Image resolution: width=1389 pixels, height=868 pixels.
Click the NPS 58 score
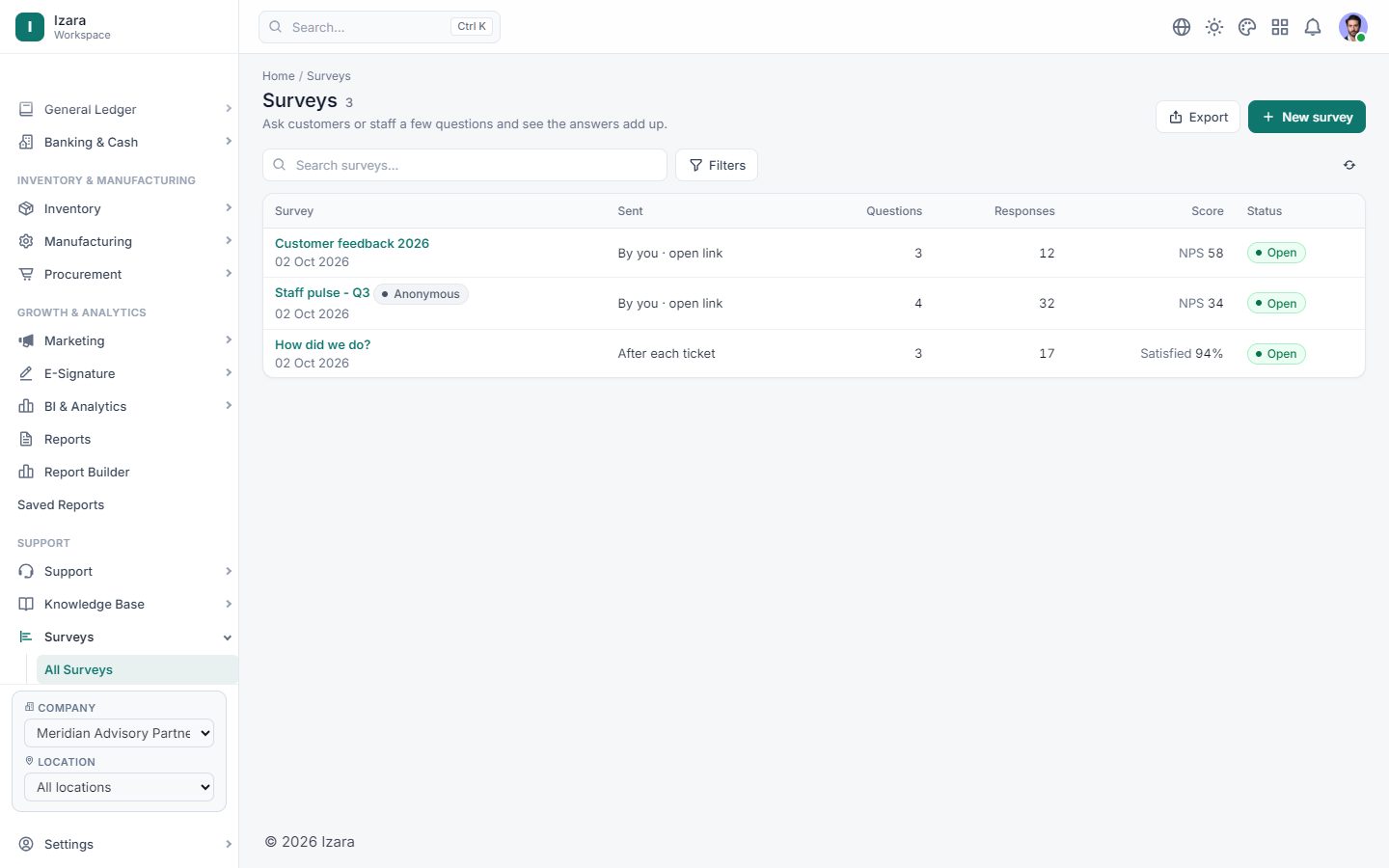1201,253
